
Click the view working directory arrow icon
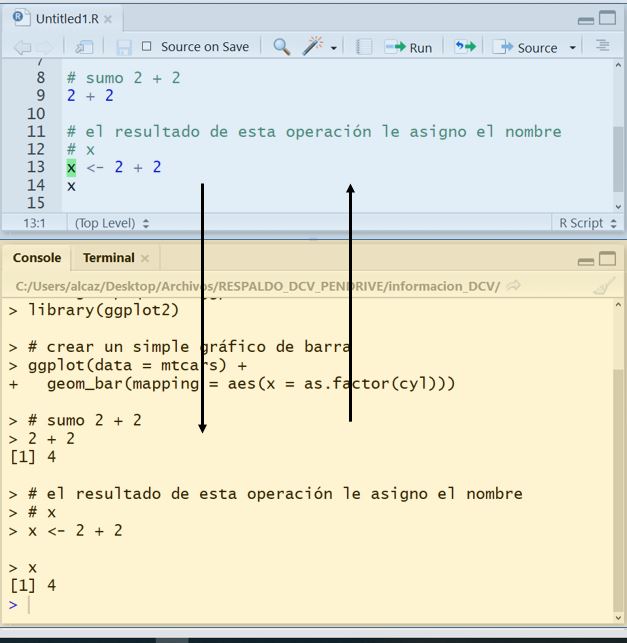click(514, 286)
